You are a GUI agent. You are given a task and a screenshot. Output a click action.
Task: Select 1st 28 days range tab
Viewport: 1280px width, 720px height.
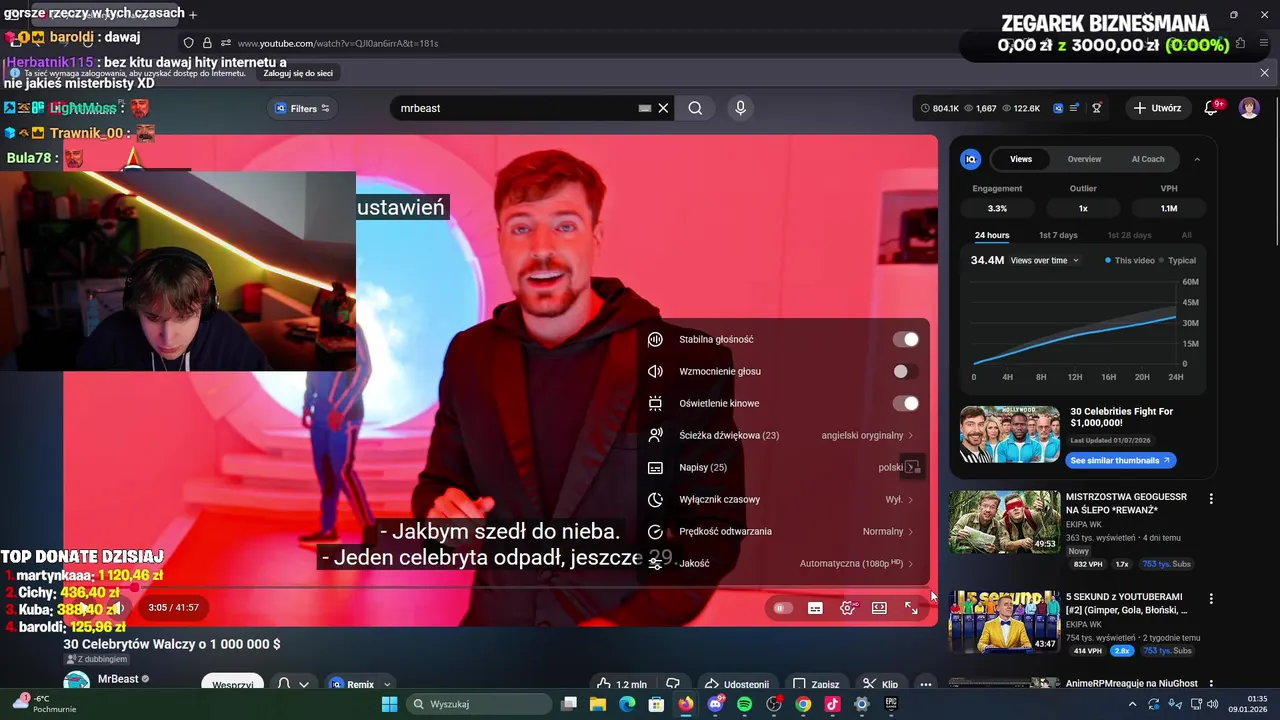[x=1129, y=235]
